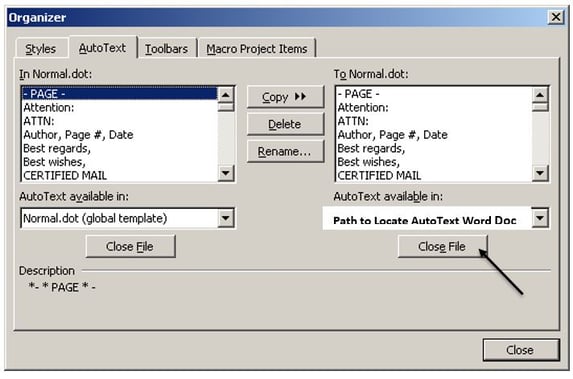Click left Close File button under Normal.dot
This screenshot has height=379, width=573.
click(130, 246)
